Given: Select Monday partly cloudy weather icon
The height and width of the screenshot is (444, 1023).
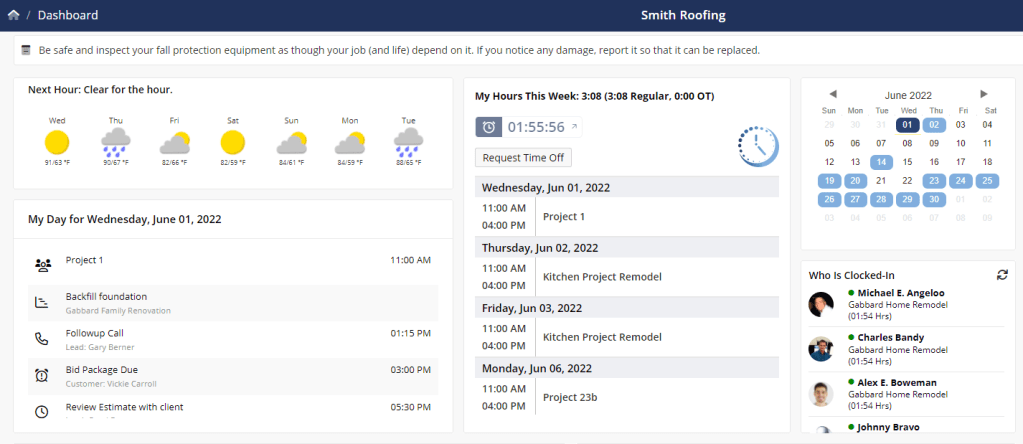Looking at the screenshot, I should 350,143.
